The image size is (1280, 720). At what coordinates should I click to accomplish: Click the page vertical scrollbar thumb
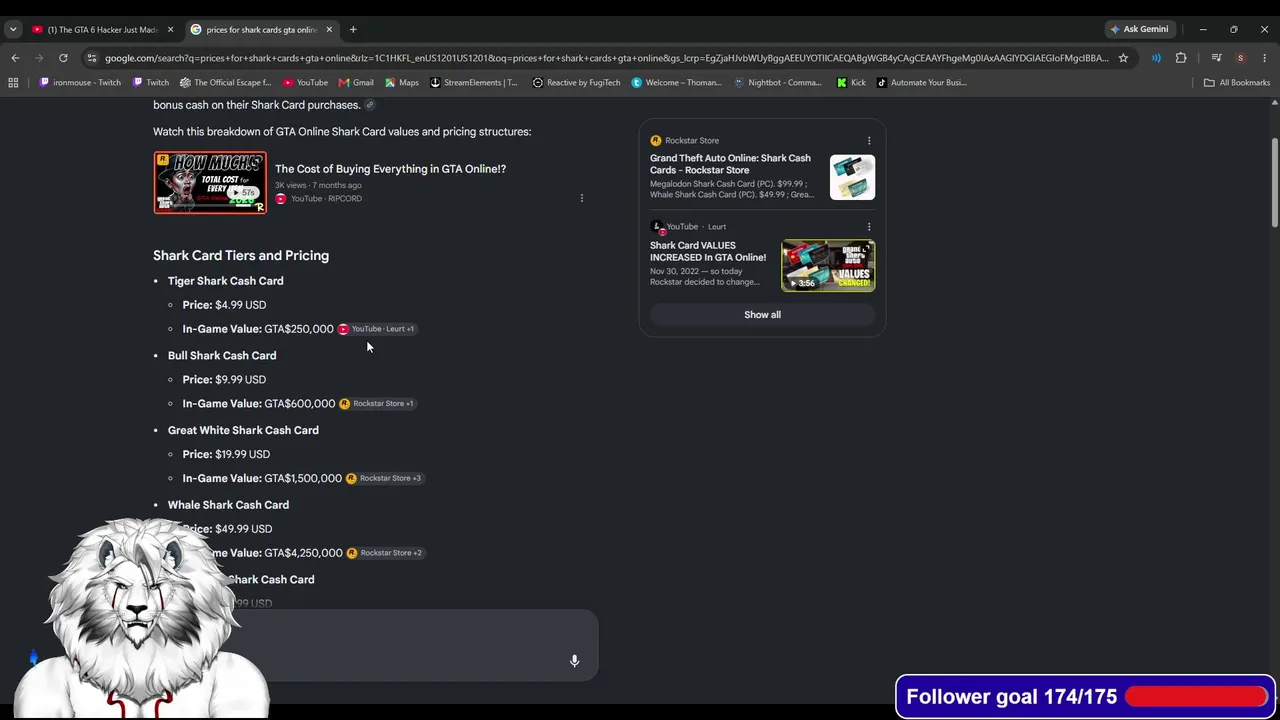(x=1274, y=182)
